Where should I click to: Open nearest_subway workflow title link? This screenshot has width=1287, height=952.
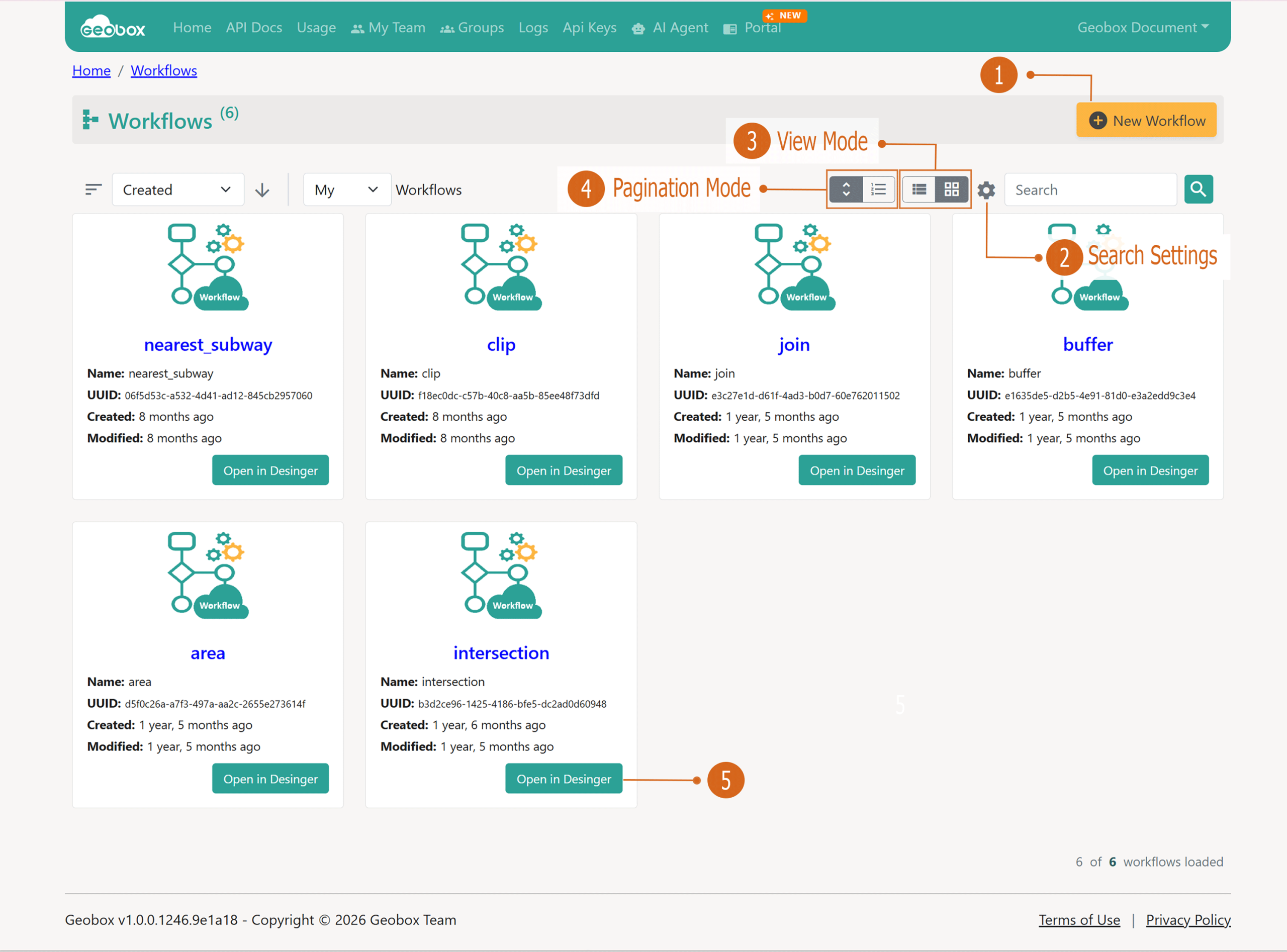pos(208,345)
